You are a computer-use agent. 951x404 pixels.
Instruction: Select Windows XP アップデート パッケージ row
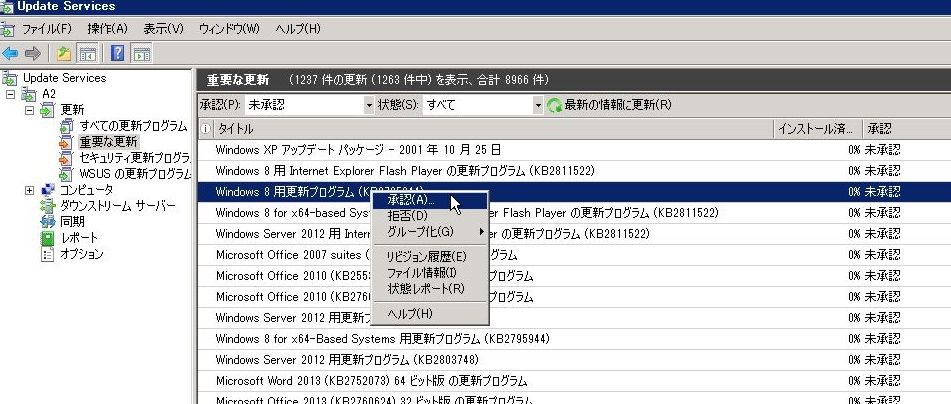point(574,150)
